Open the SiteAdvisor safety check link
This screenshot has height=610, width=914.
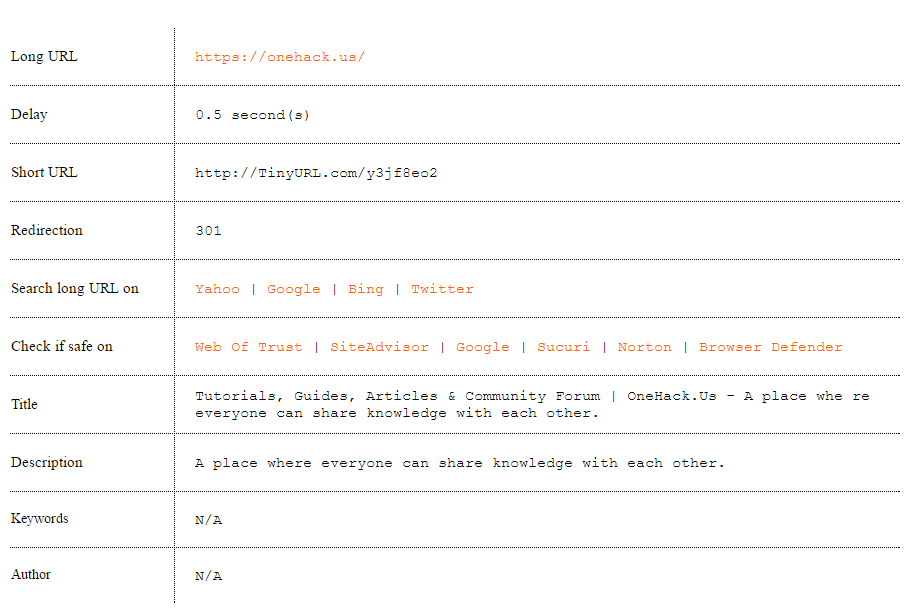(379, 347)
